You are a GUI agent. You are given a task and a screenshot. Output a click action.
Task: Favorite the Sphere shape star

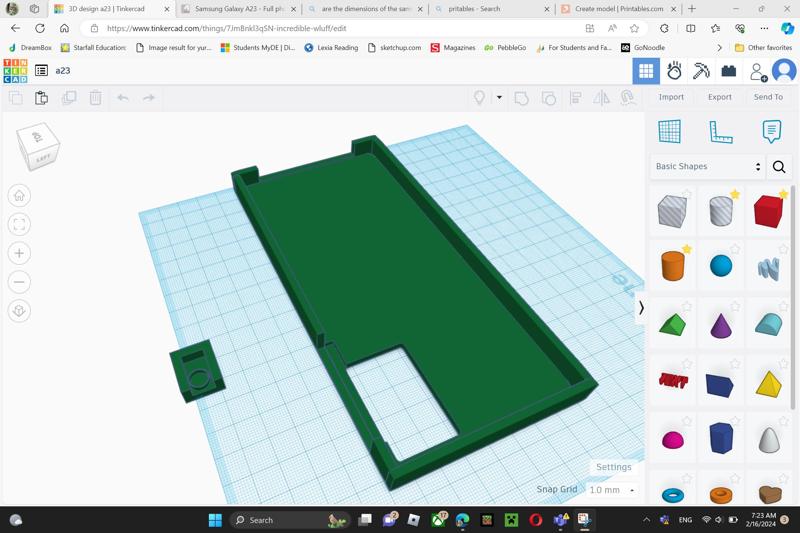coord(735,250)
